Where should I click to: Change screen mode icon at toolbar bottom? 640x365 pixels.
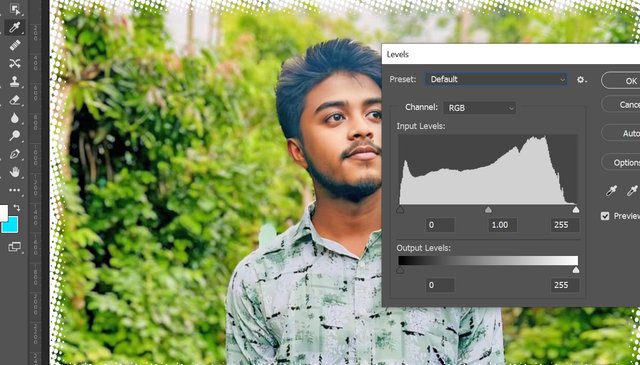(x=15, y=247)
